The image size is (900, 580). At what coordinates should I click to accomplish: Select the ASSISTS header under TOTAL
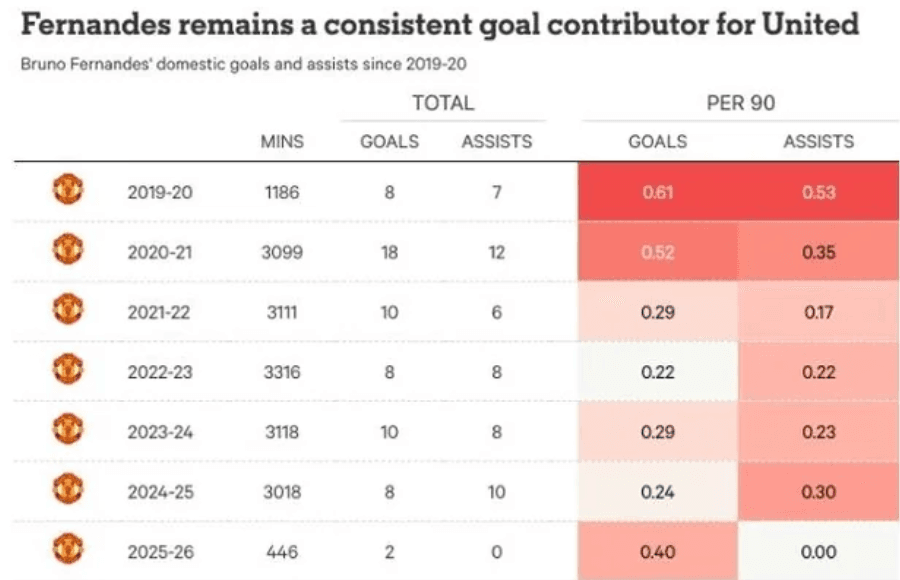[497, 142]
